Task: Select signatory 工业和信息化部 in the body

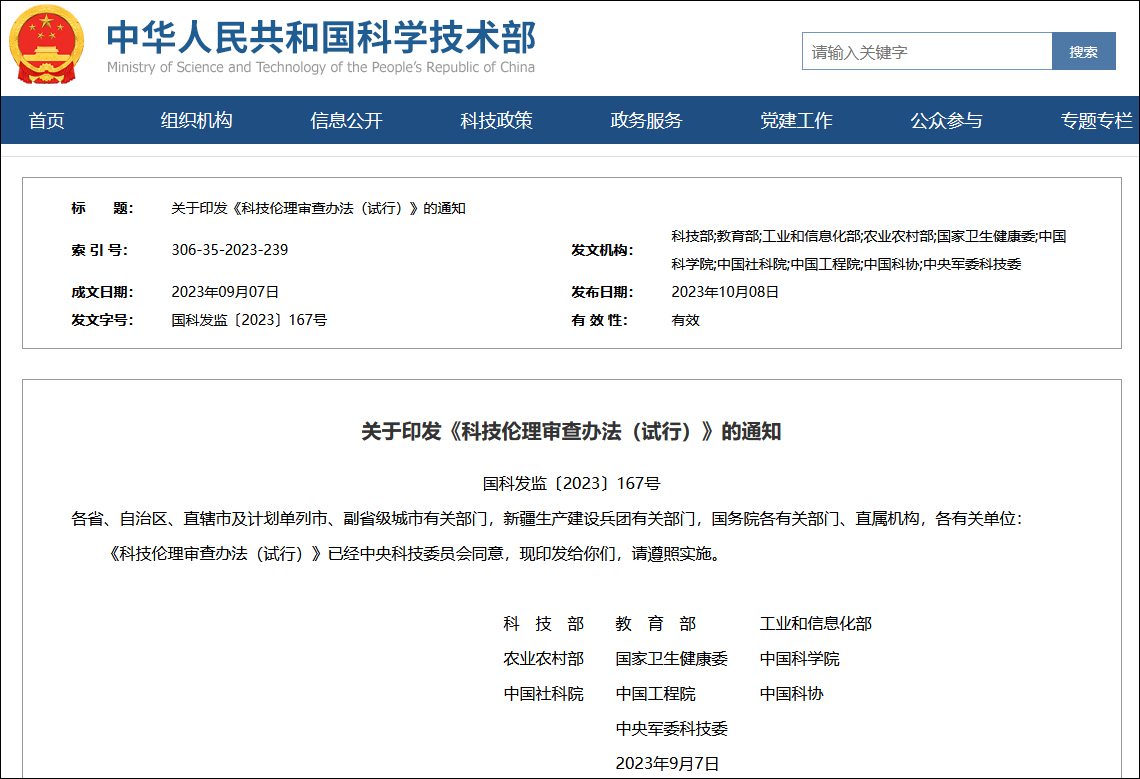Action: click(816, 623)
